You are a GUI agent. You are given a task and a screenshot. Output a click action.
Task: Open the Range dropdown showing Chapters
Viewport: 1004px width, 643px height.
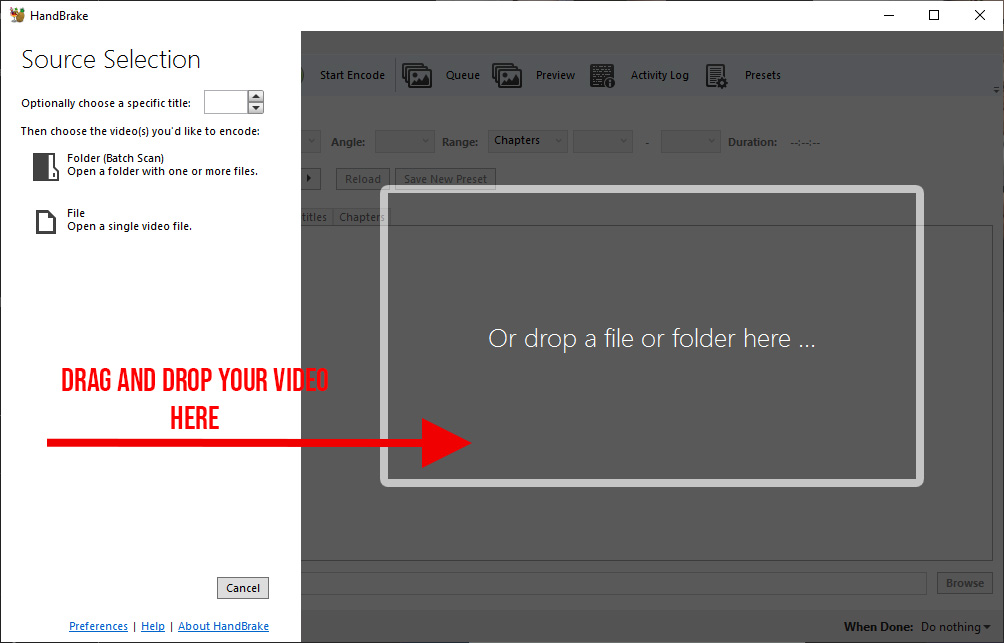click(528, 142)
